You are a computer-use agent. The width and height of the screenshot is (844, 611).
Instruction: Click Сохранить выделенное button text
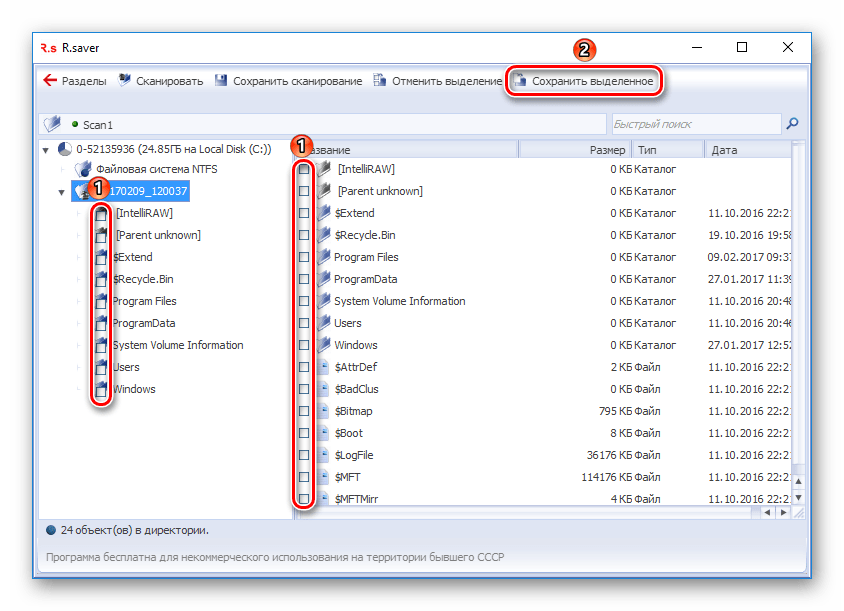593,81
